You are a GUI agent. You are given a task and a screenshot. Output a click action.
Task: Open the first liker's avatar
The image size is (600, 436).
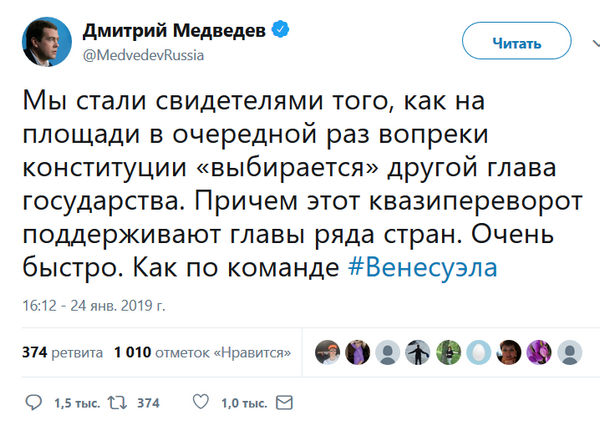[327, 352]
